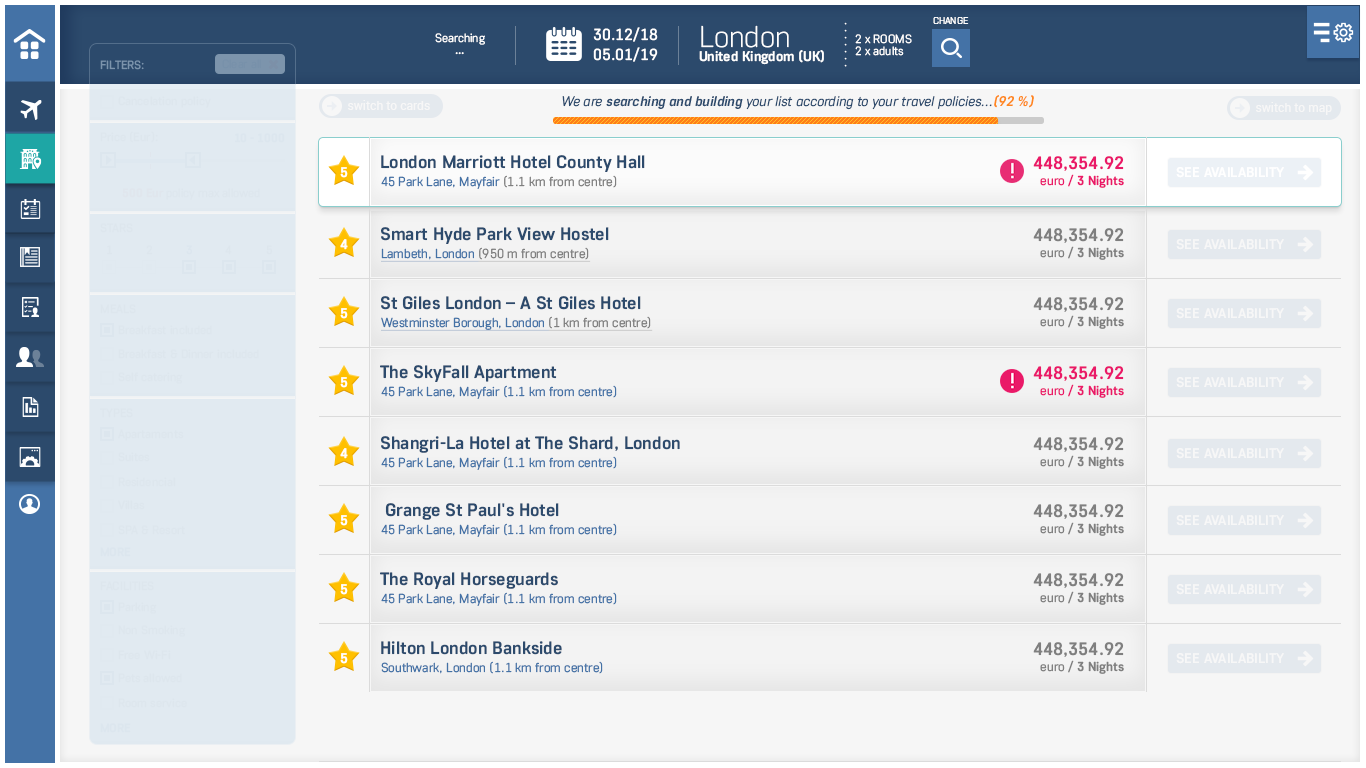Click the minimum price slider handle
This screenshot has width=1366, height=768.
click(107, 160)
